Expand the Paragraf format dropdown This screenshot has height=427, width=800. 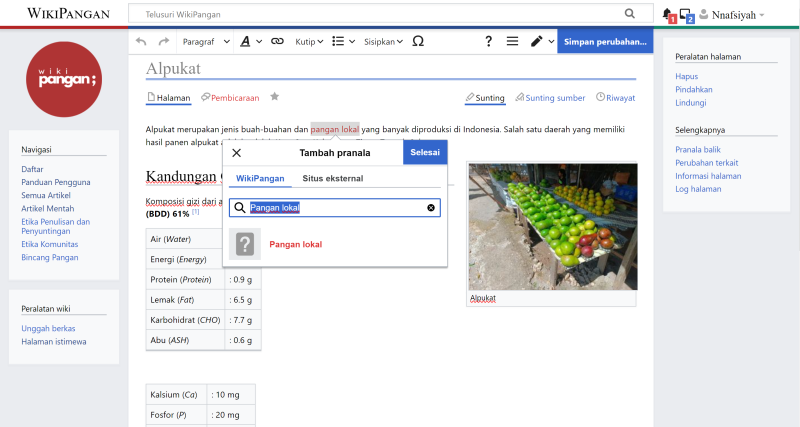click(206, 41)
